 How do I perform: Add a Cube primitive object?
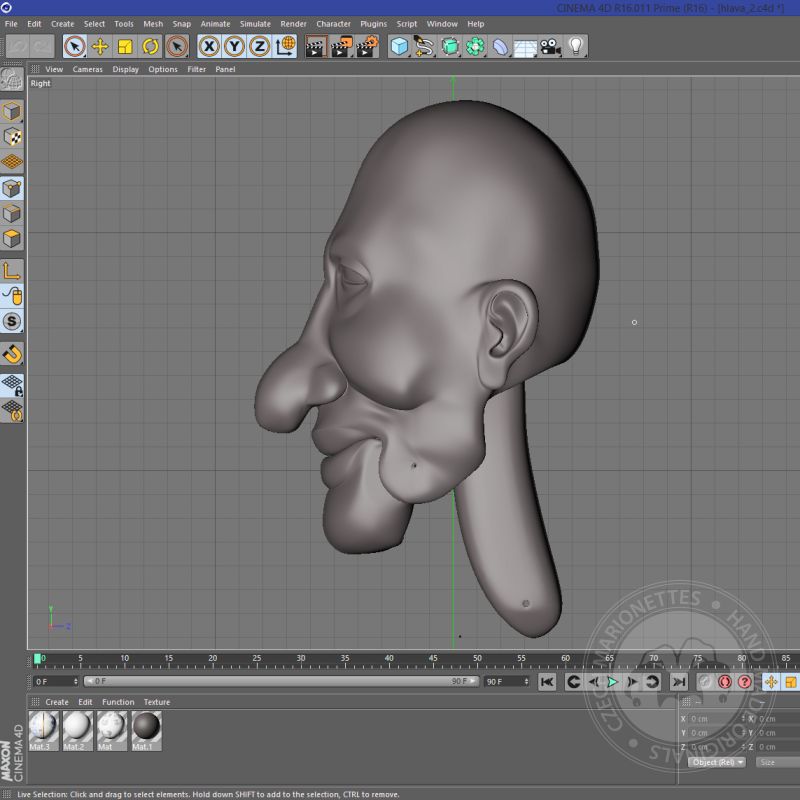click(x=399, y=46)
